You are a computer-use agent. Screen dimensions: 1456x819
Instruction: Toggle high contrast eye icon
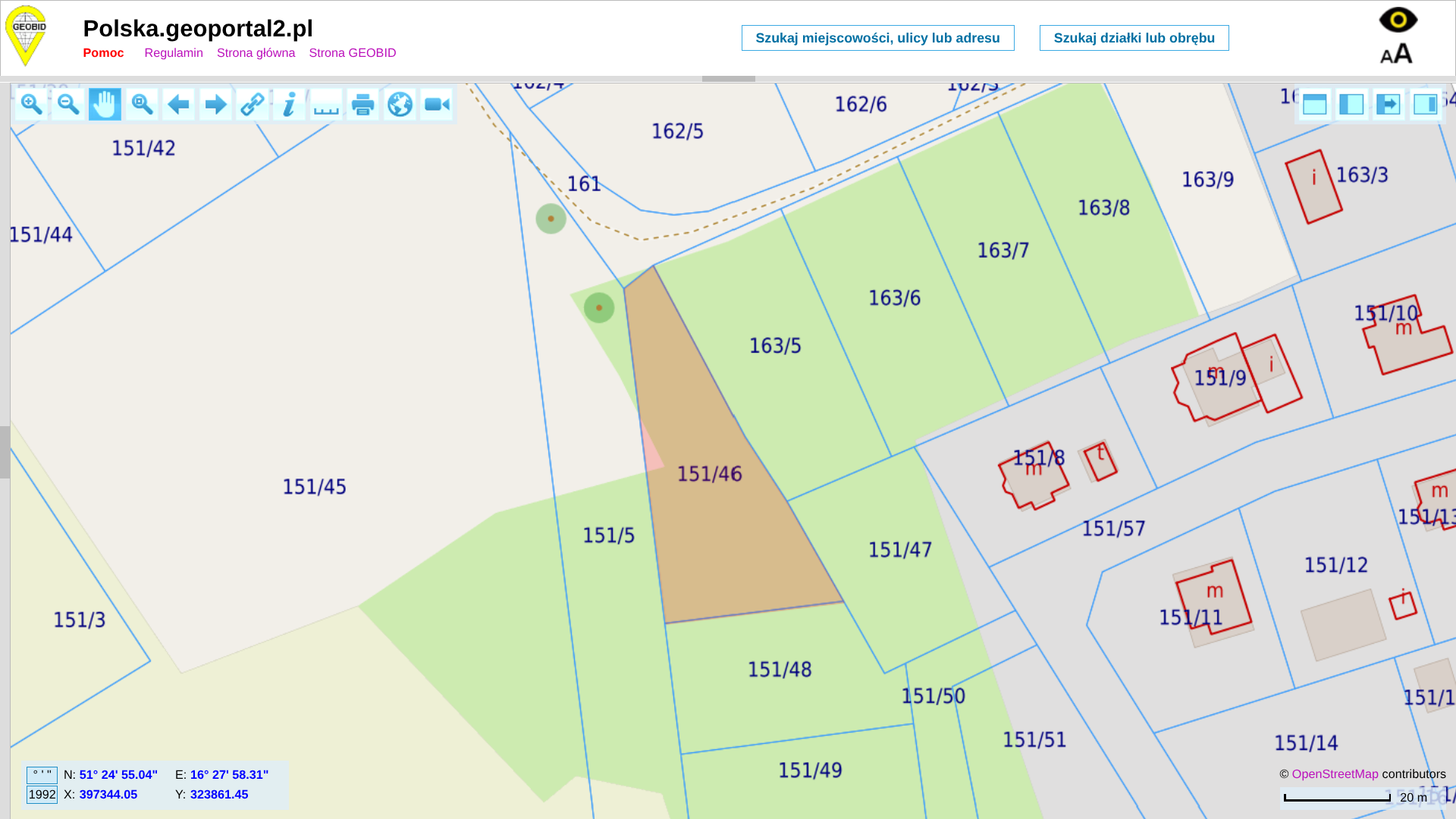click(x=1398, y=20)
